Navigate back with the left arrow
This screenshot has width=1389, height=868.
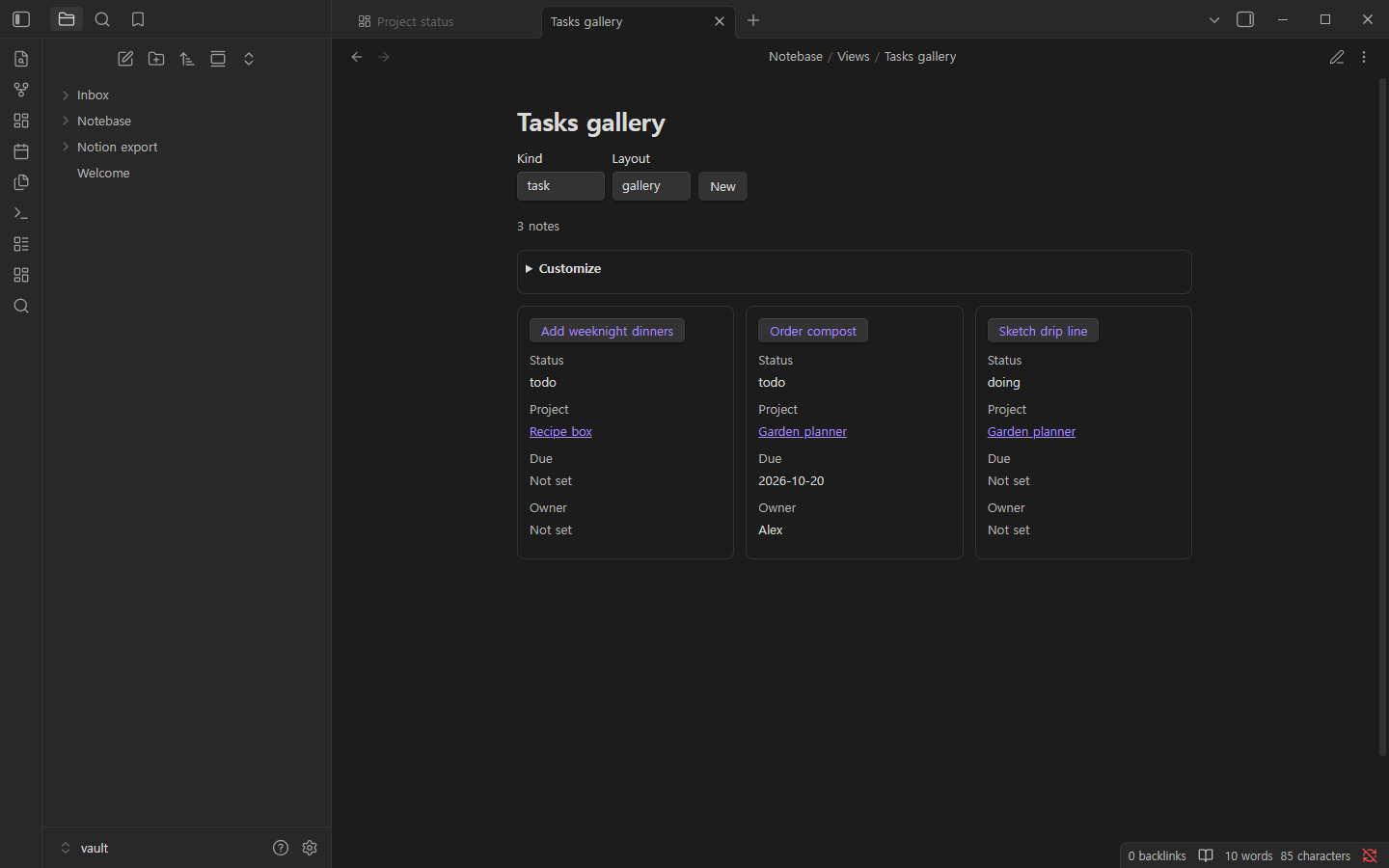[x=357, y=57]
